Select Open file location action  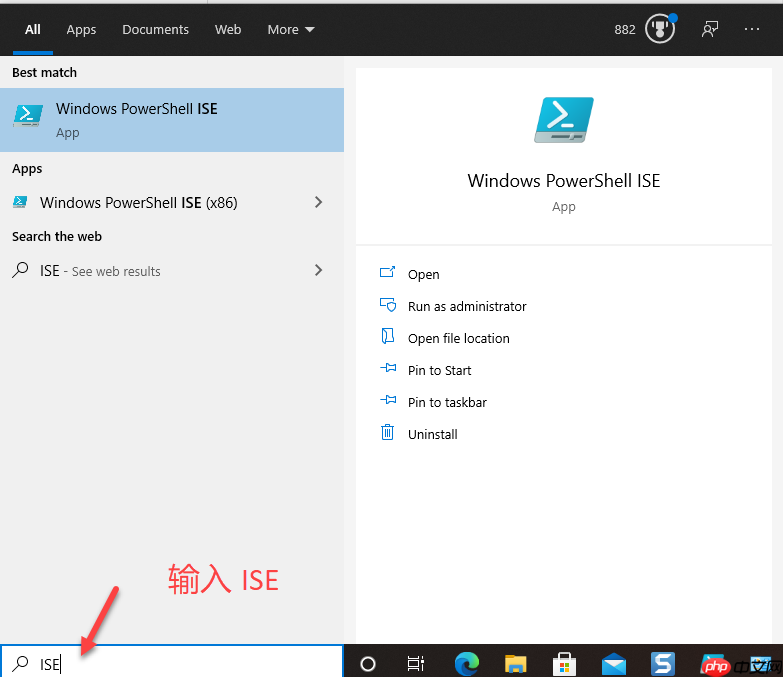[x=458, y=338]
